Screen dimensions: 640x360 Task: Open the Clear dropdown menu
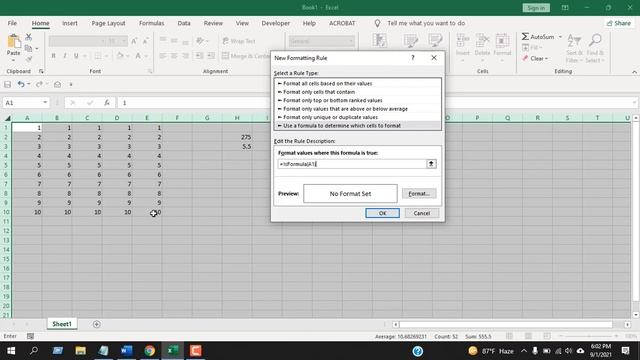coord(536,59)
